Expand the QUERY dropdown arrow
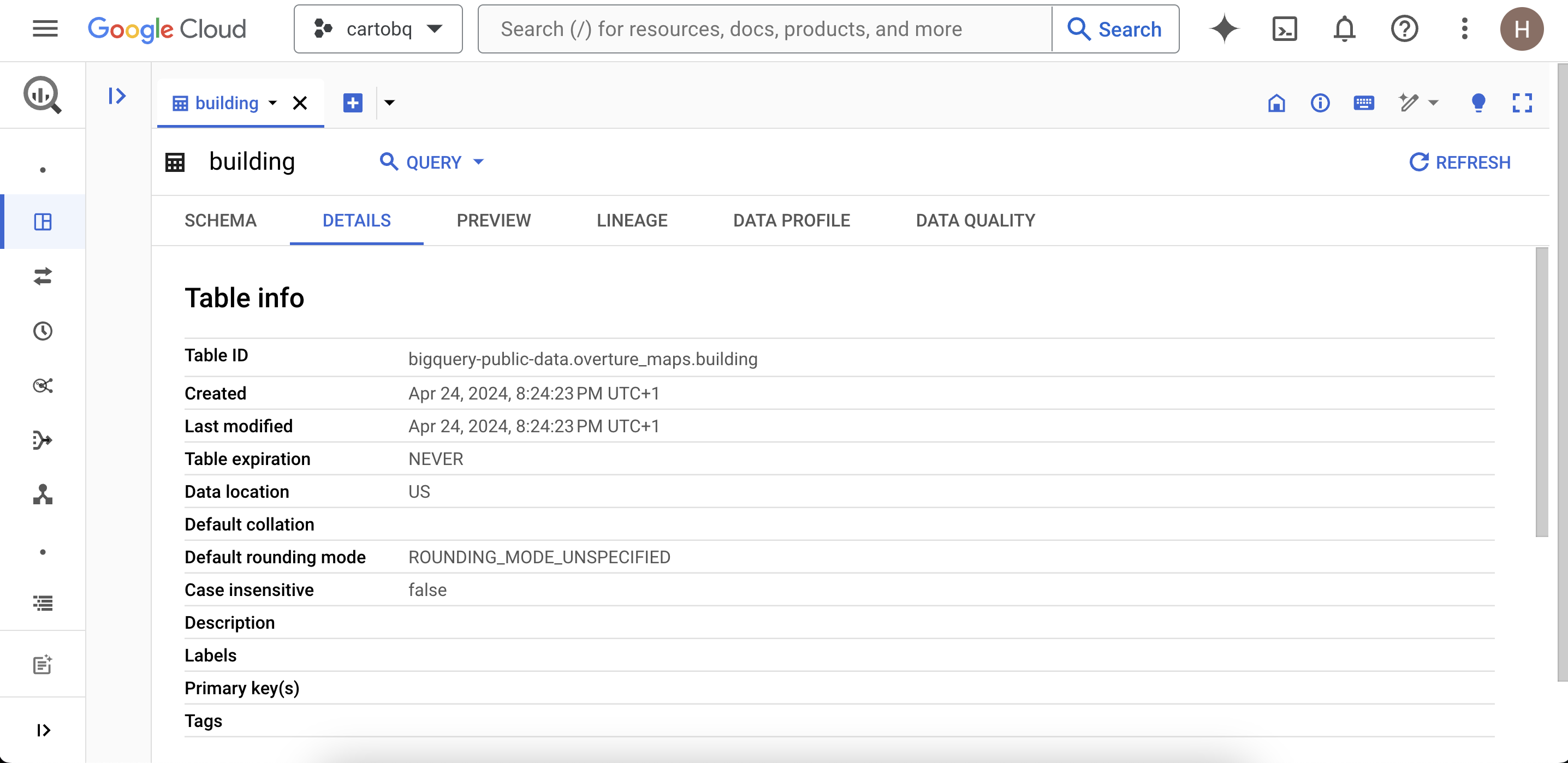1568x763 pixels. [x=479, y=162]
